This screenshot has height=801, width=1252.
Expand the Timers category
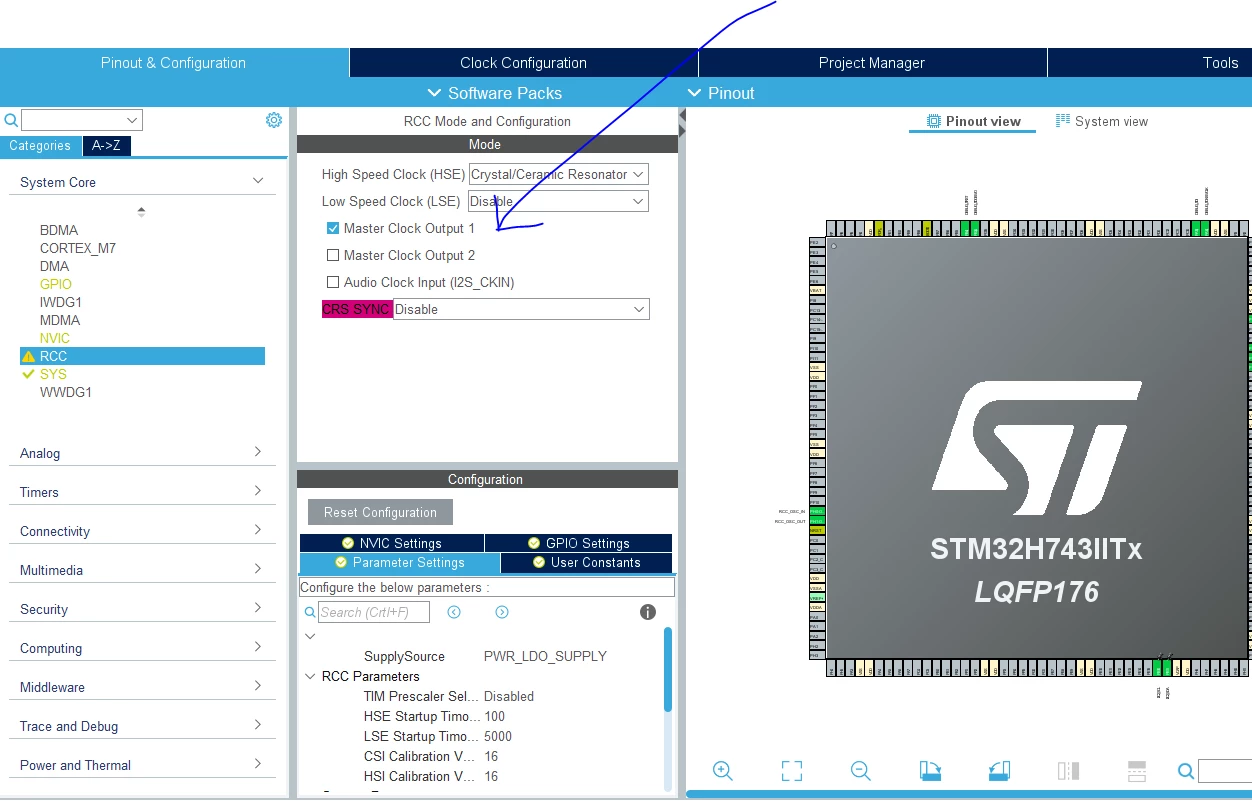click(141, 492)
